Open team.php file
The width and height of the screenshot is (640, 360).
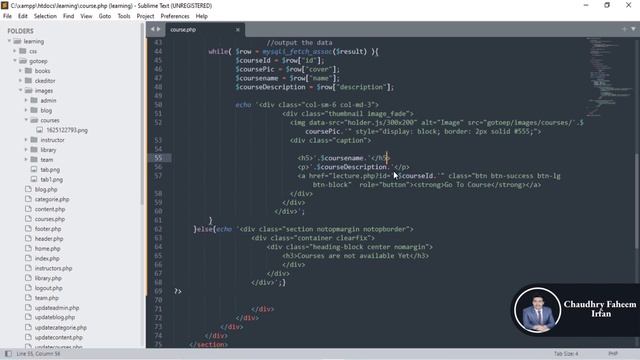(x=47, y=298)
